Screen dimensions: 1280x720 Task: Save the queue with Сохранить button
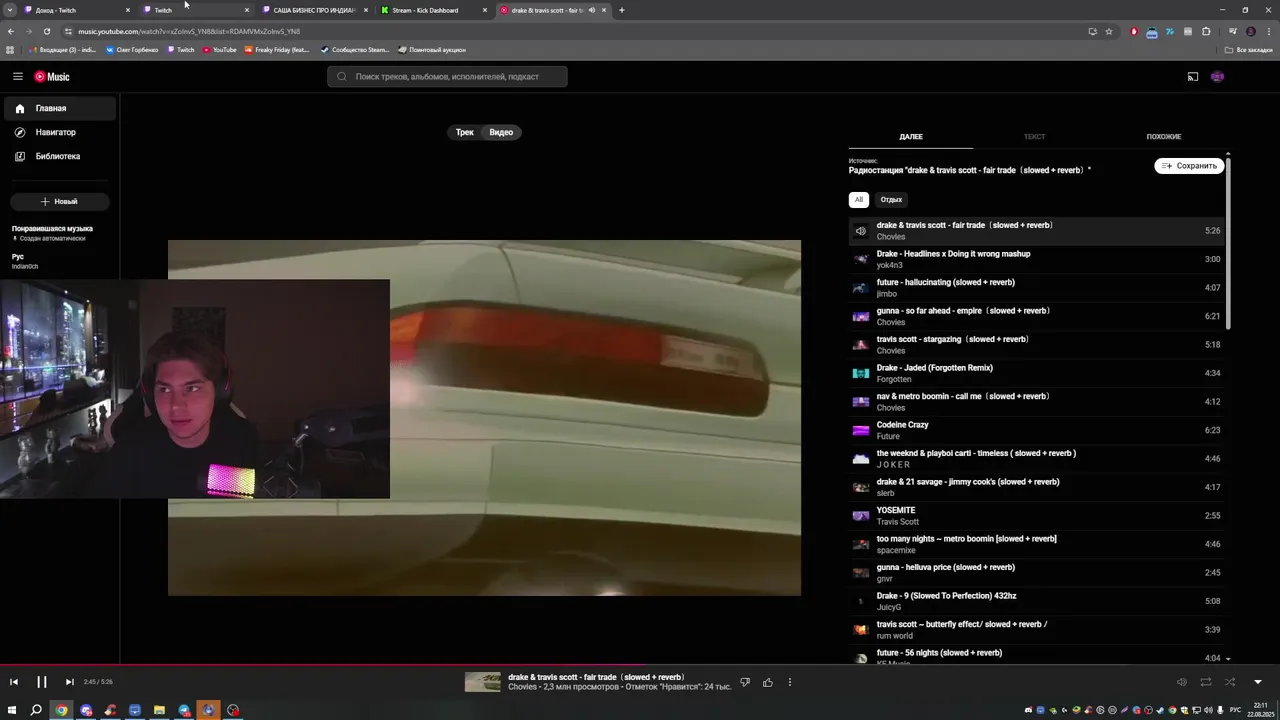(1189, 166)
